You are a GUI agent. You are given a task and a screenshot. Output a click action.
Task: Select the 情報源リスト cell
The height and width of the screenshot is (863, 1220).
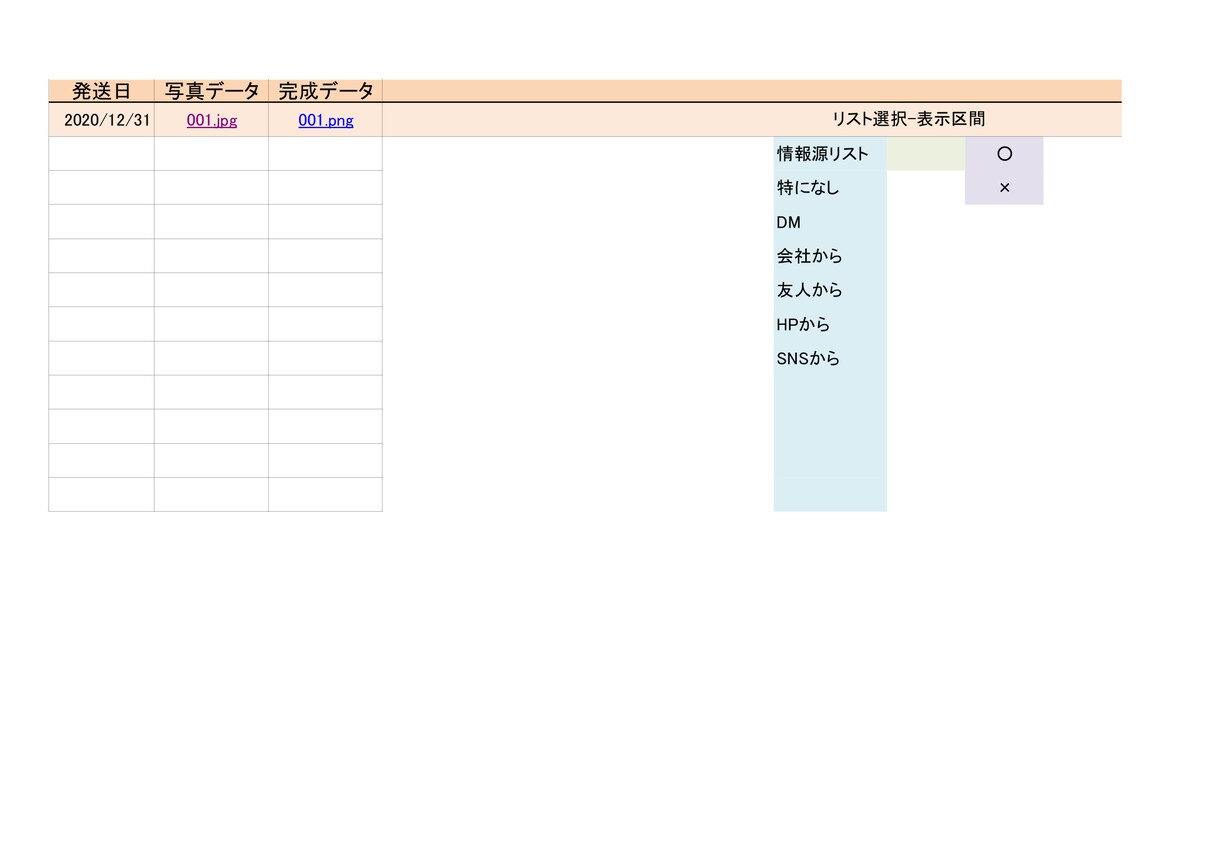(830, 154)
